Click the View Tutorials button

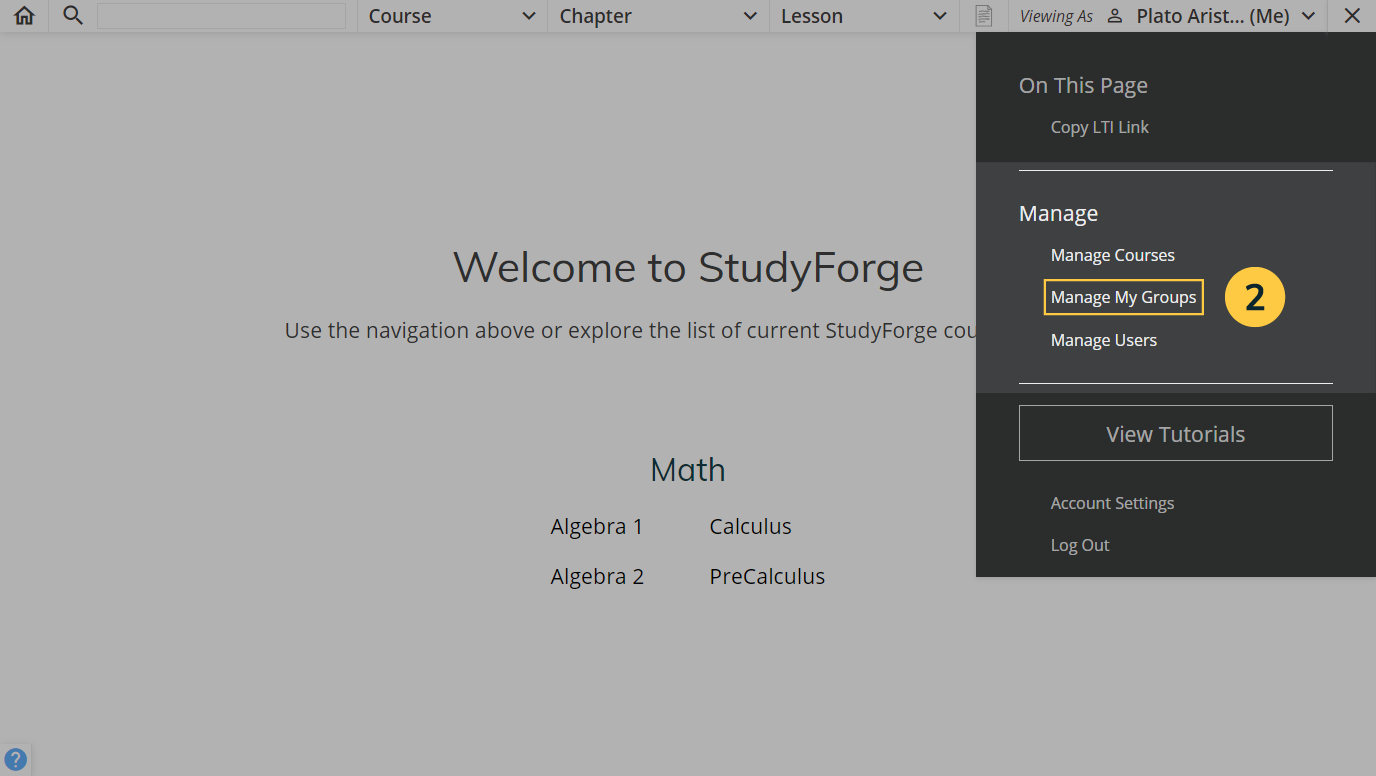click(1175, 433)
